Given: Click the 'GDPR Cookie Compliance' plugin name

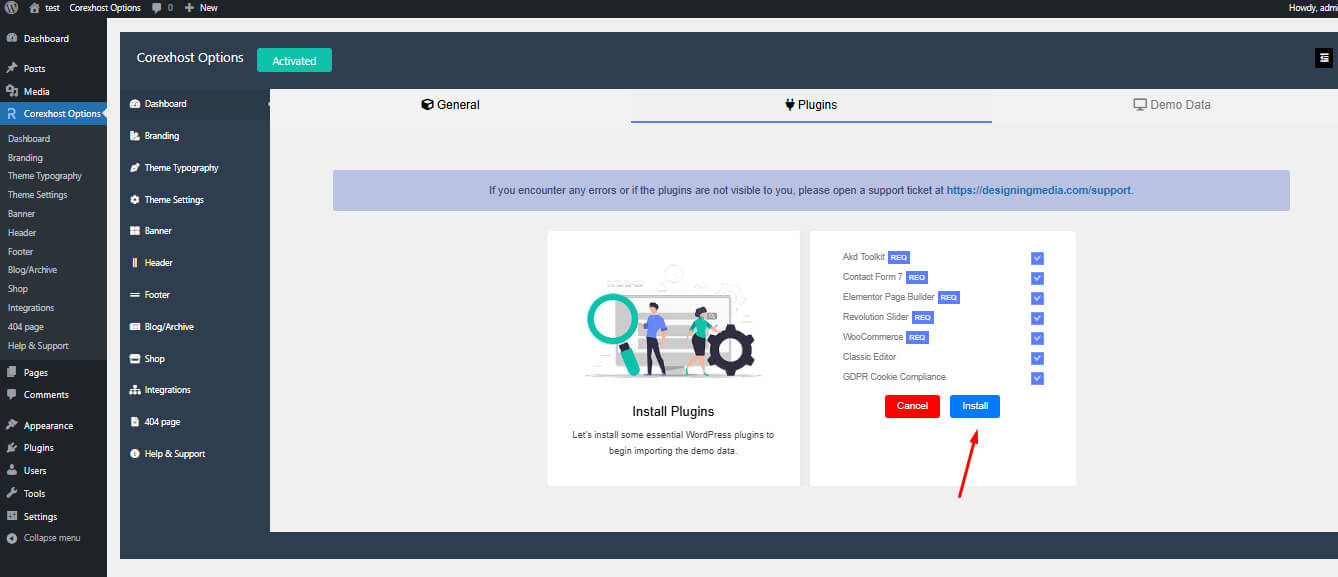Looking at the screenshot, I should coord(894,377).
